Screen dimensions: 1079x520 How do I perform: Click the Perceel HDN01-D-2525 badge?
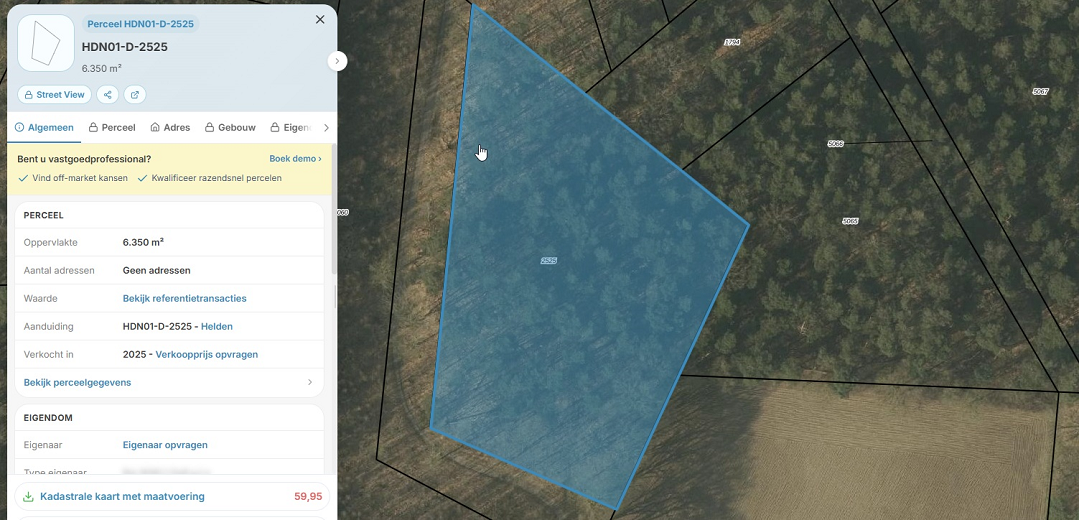(140, 24)
